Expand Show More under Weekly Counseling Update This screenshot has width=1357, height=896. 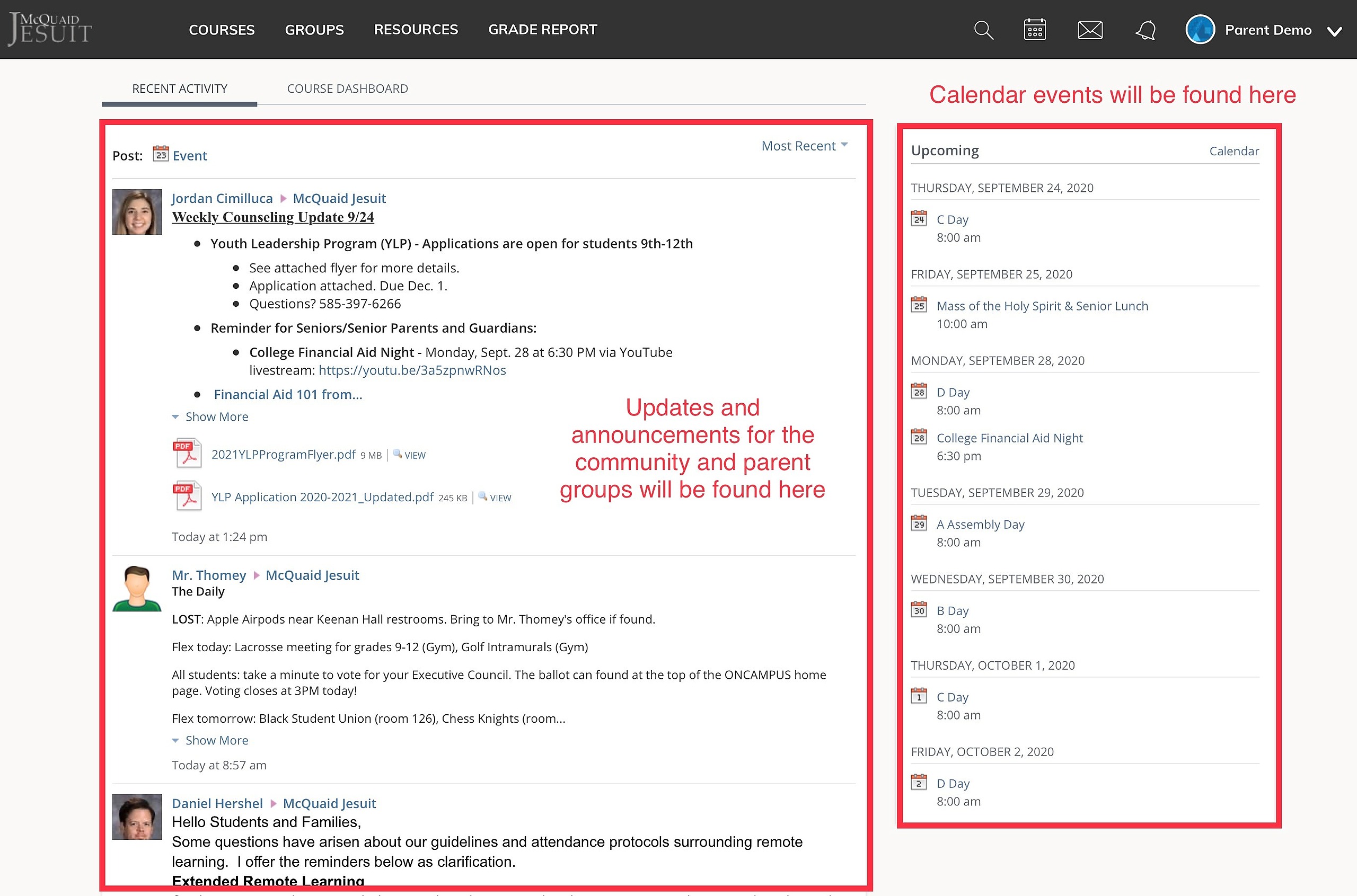[x=210, y=416]
